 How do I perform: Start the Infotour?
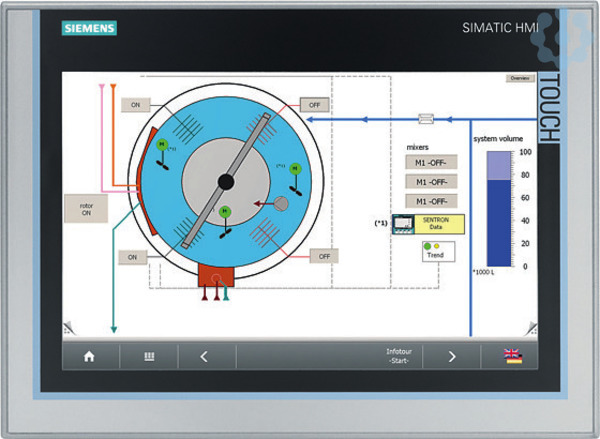[x=399, y=356]
